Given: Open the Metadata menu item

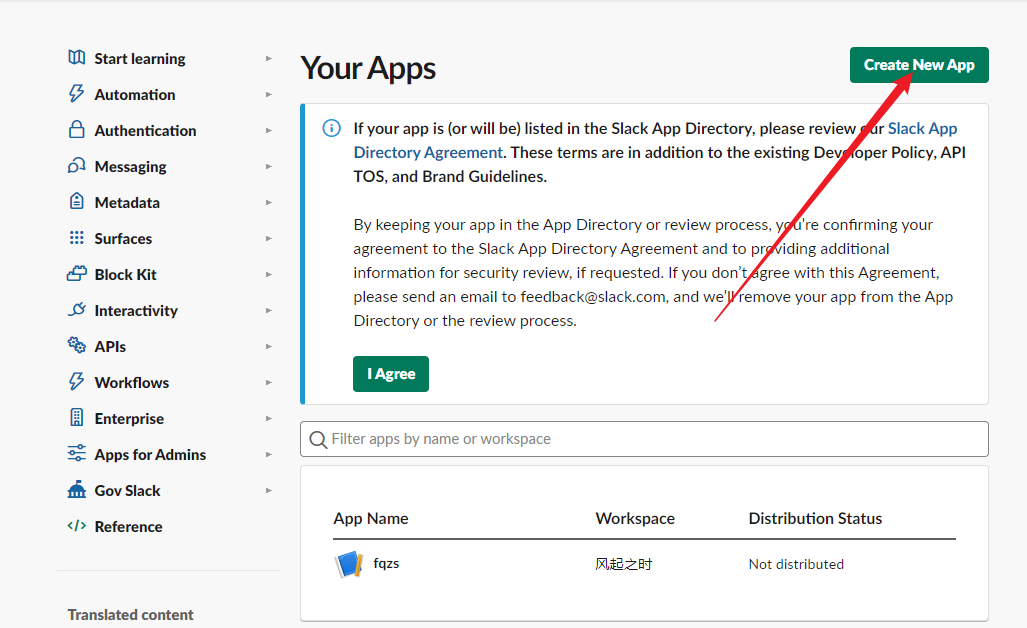Looking at the screenshot, I should tap(127, 202).
